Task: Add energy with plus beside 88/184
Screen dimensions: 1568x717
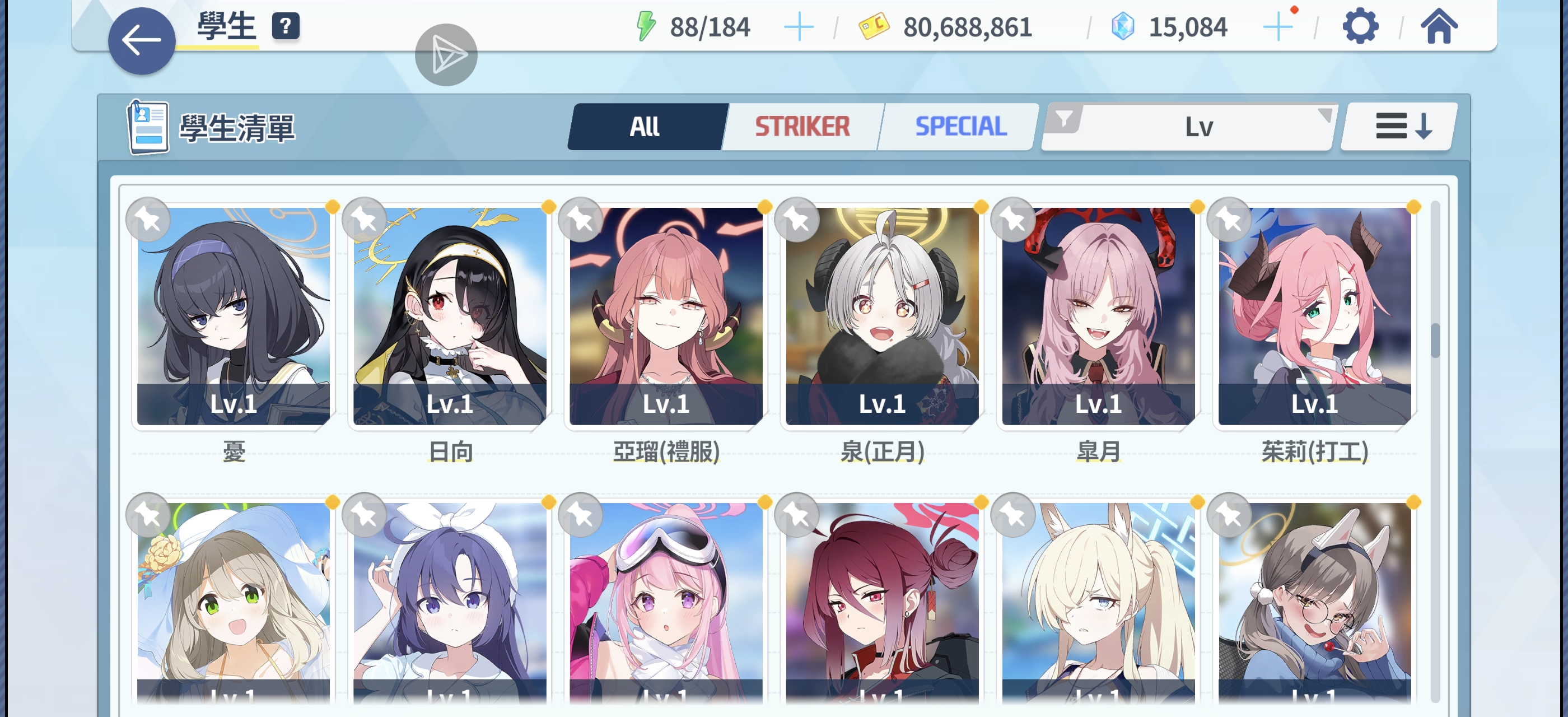Action: [x=799, y=27]
